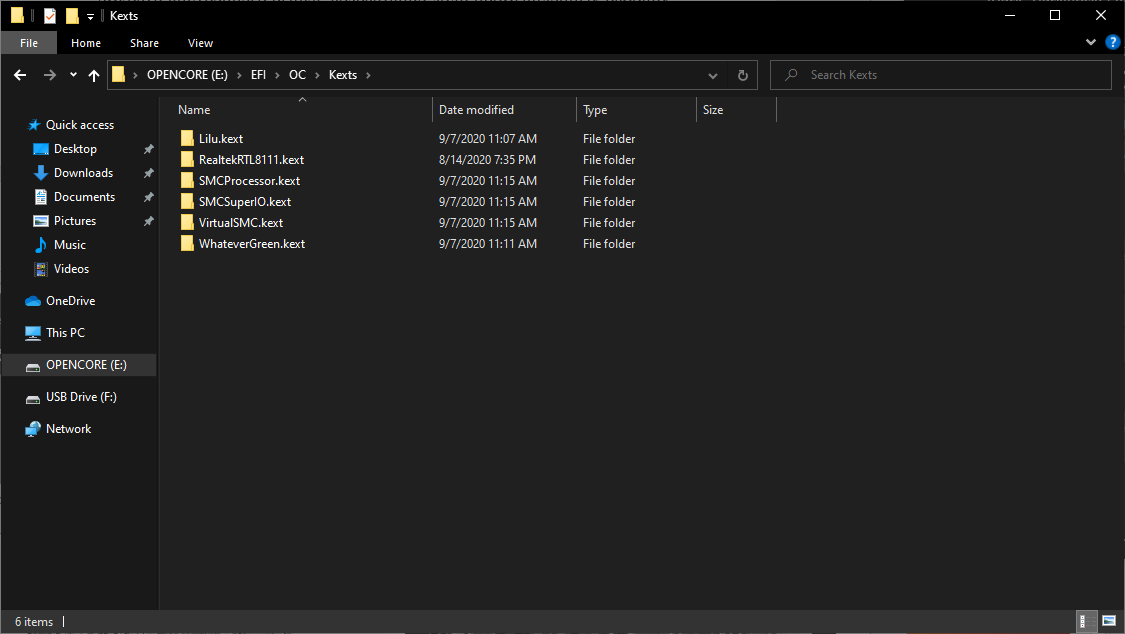Expand the chevron after EFI breadcrumb

pyautogui.click(x=278, y=75)
